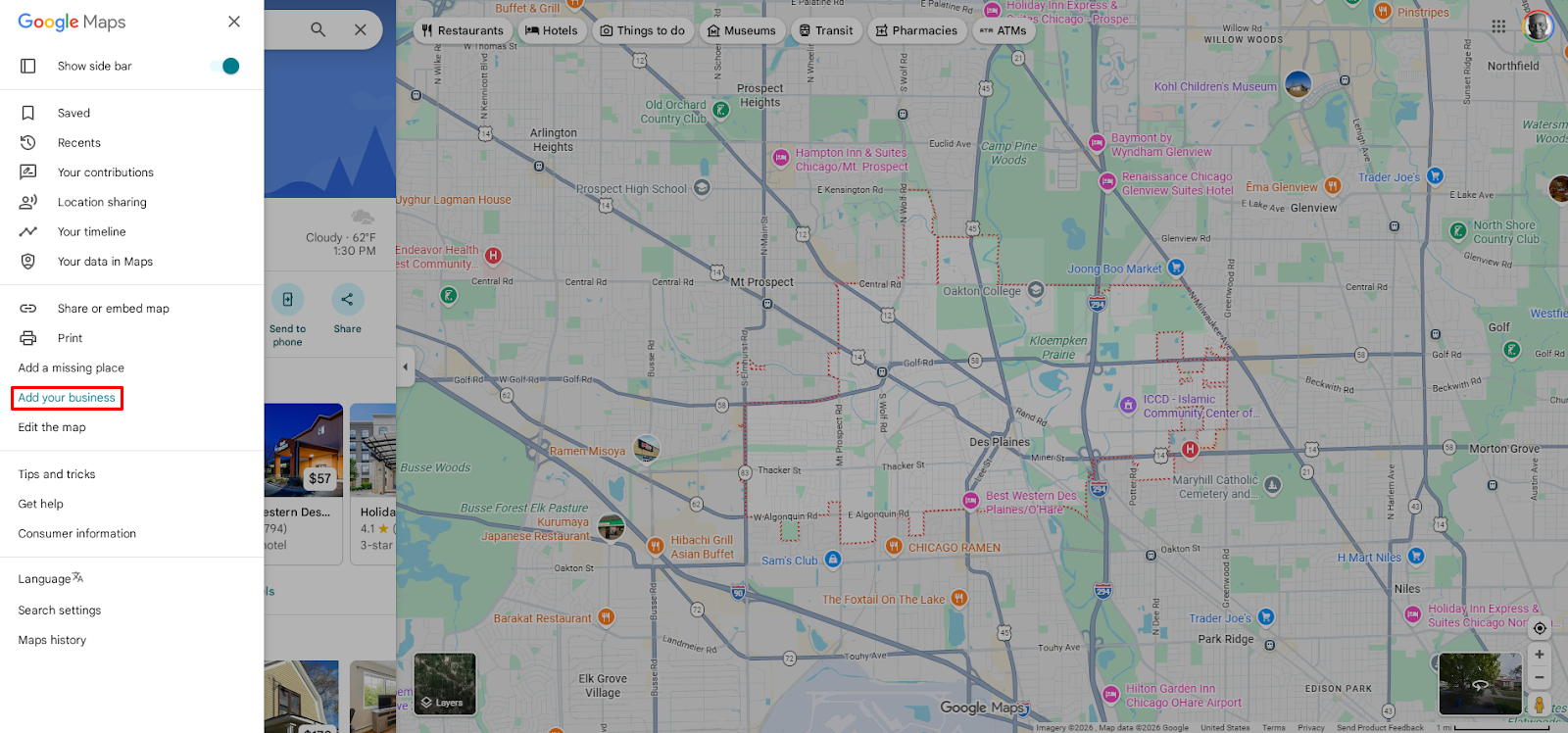Open Get help

click(x=41, y=504)
